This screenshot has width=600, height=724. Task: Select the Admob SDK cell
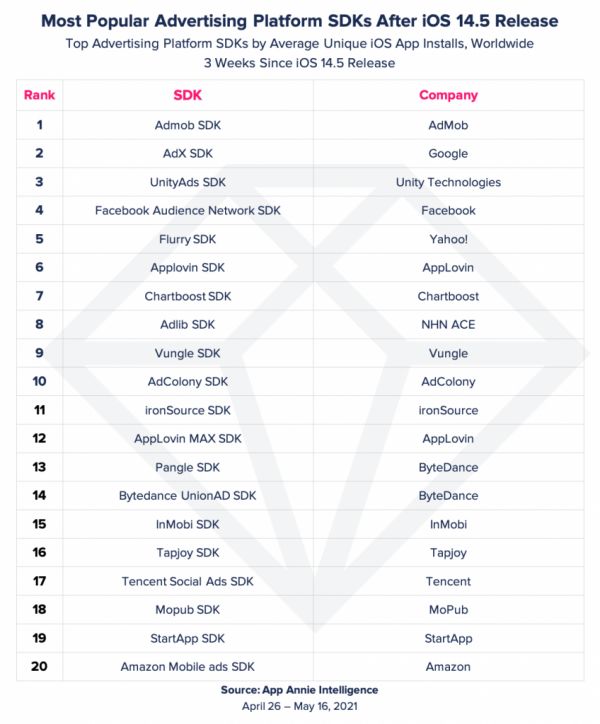[x=188, y=125]
